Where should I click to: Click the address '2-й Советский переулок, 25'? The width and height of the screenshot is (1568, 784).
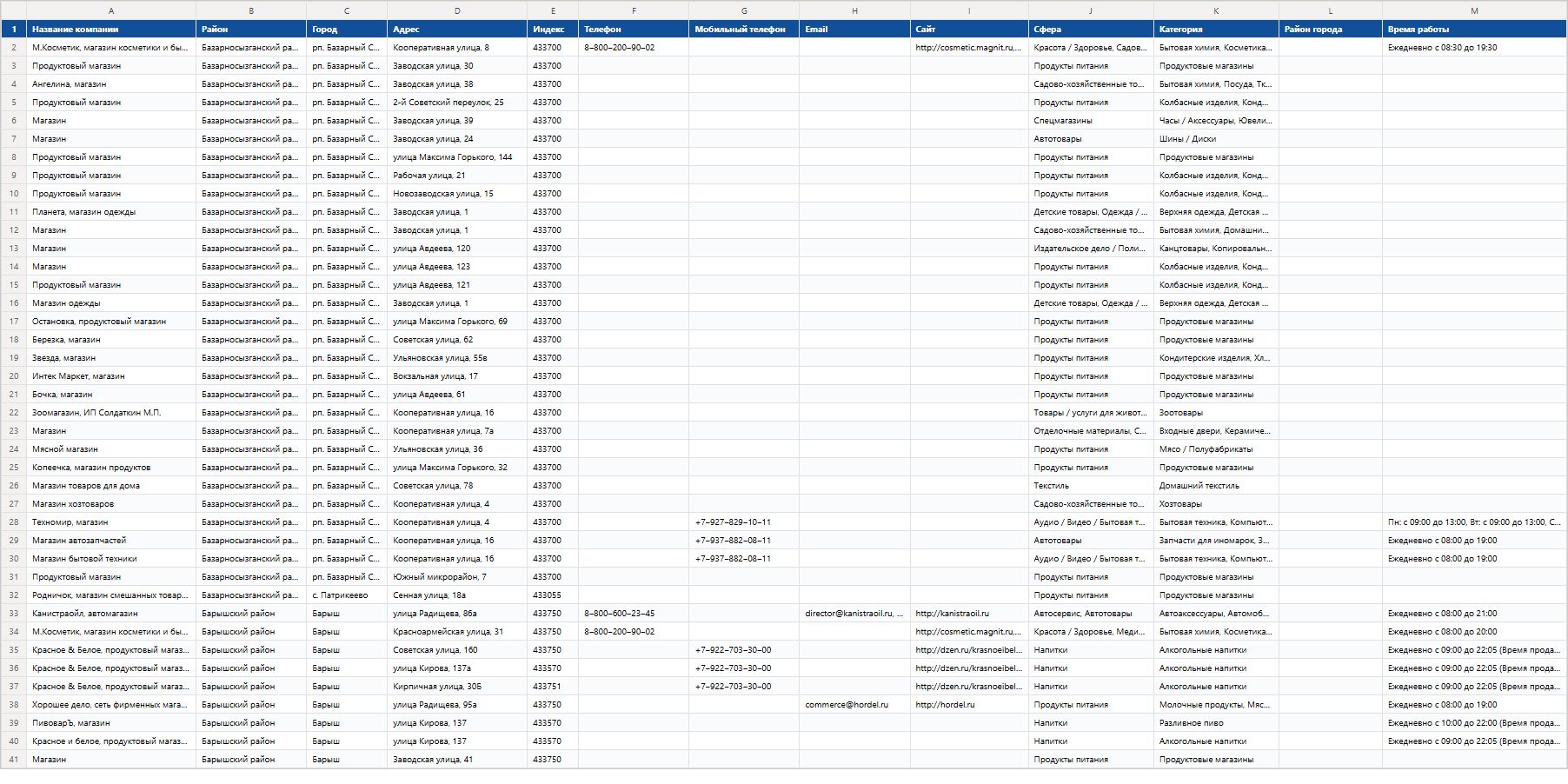[x=457, y=103]
